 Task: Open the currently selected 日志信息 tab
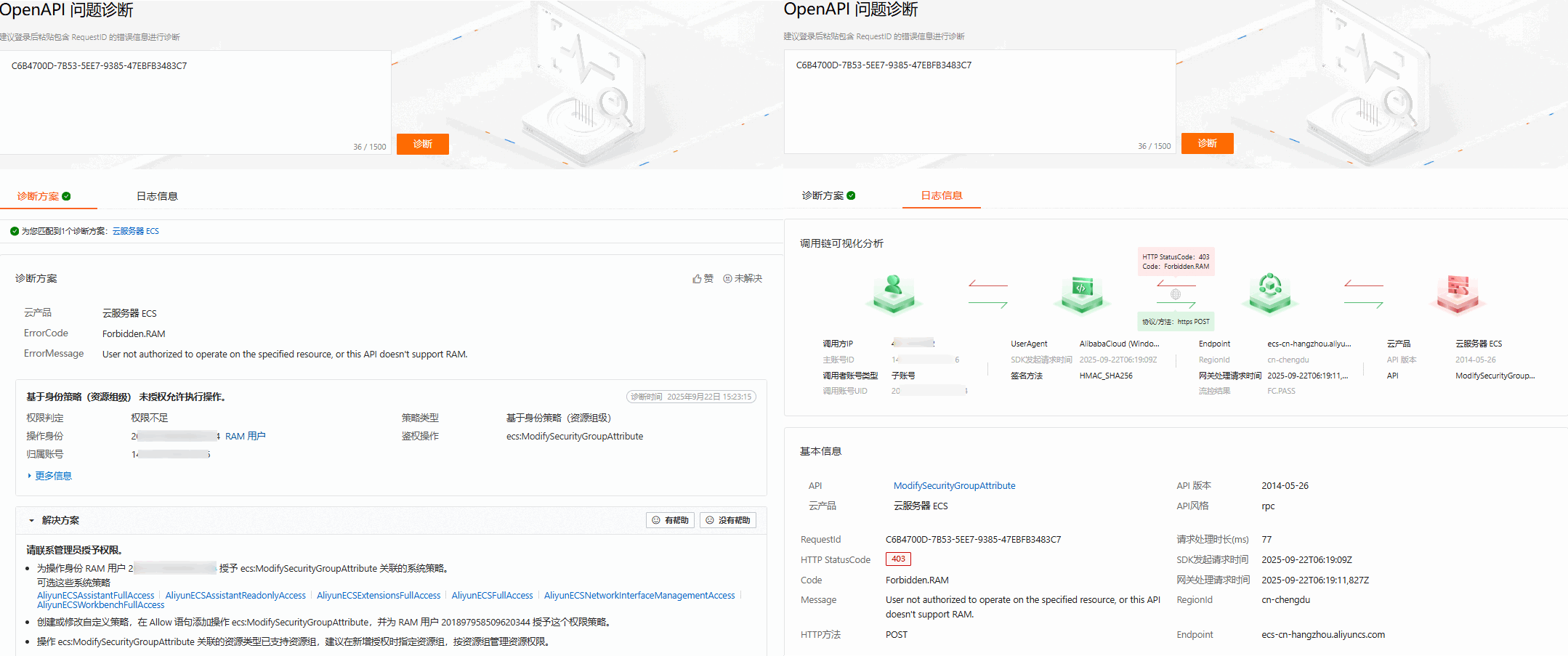click(x=942, y=195)
